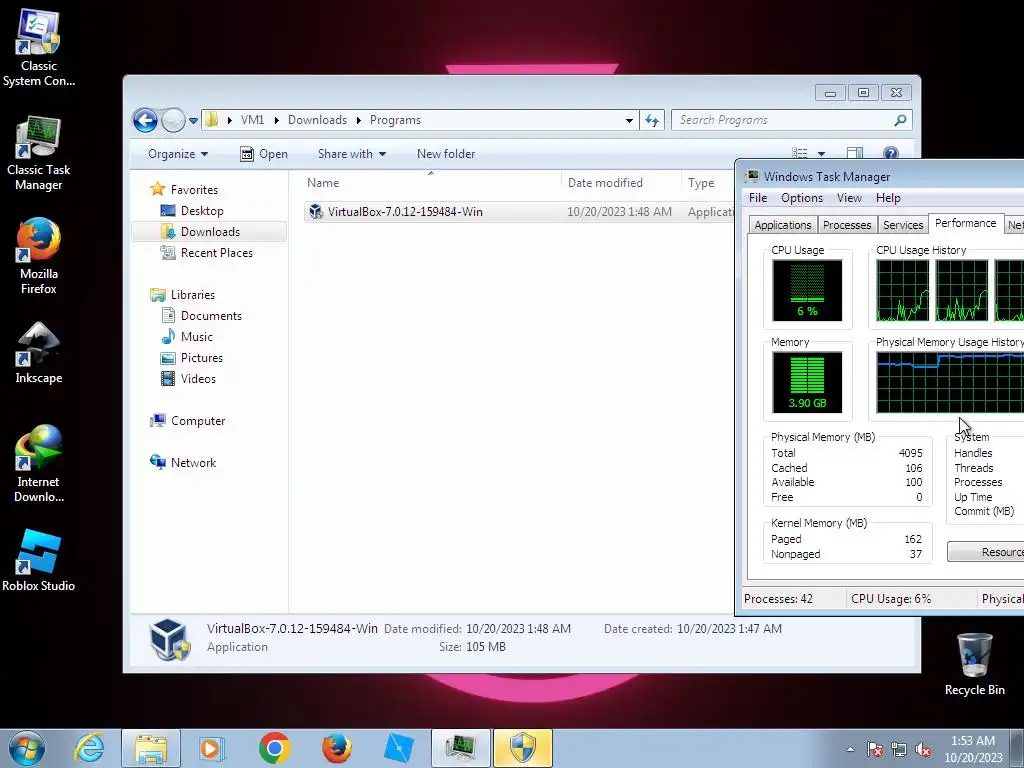
Task: Open Windows Media Player from taskbar
Action: (x=211, y=748)
